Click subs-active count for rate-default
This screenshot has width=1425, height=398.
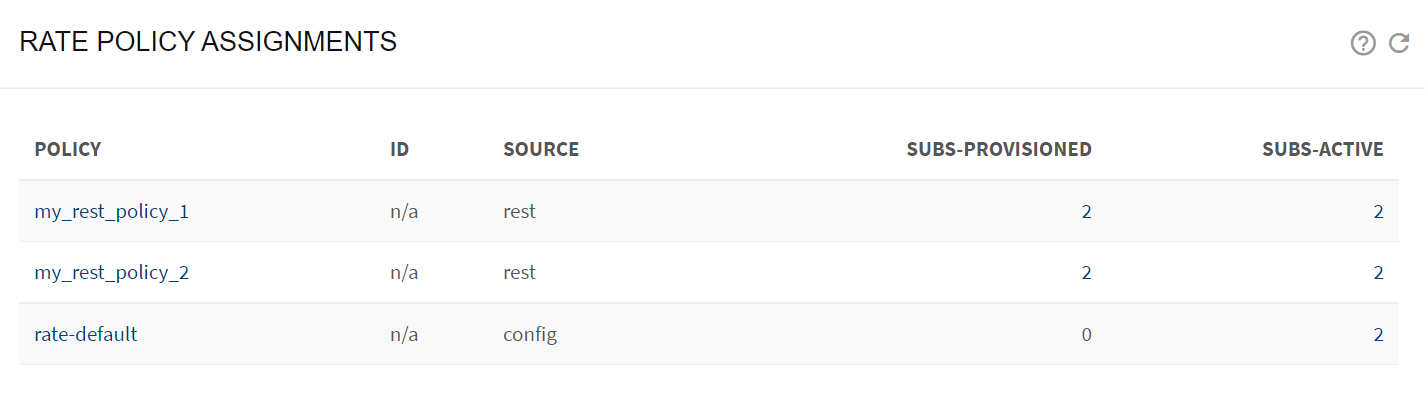[1379, 334]
